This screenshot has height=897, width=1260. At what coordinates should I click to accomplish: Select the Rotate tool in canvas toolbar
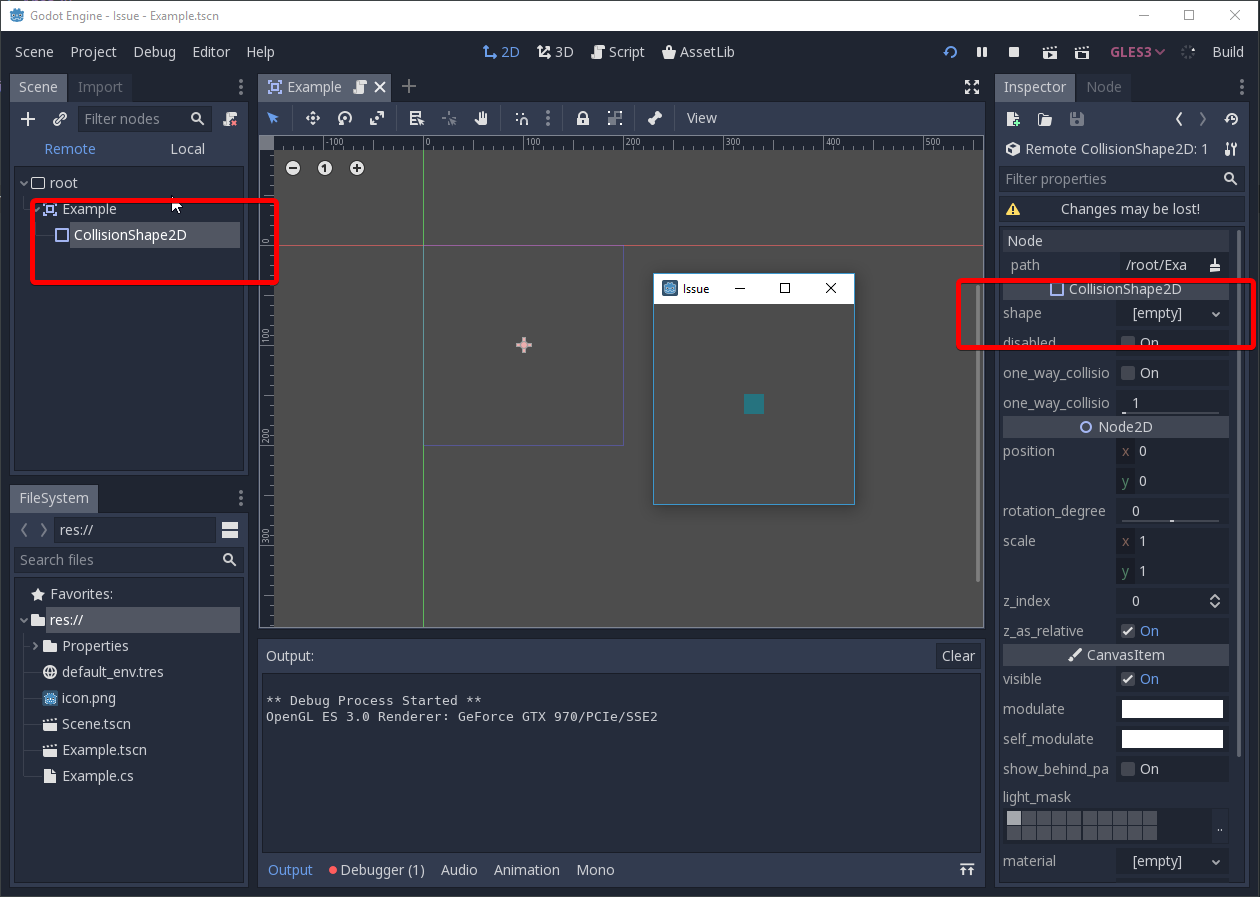coord(345,118)
